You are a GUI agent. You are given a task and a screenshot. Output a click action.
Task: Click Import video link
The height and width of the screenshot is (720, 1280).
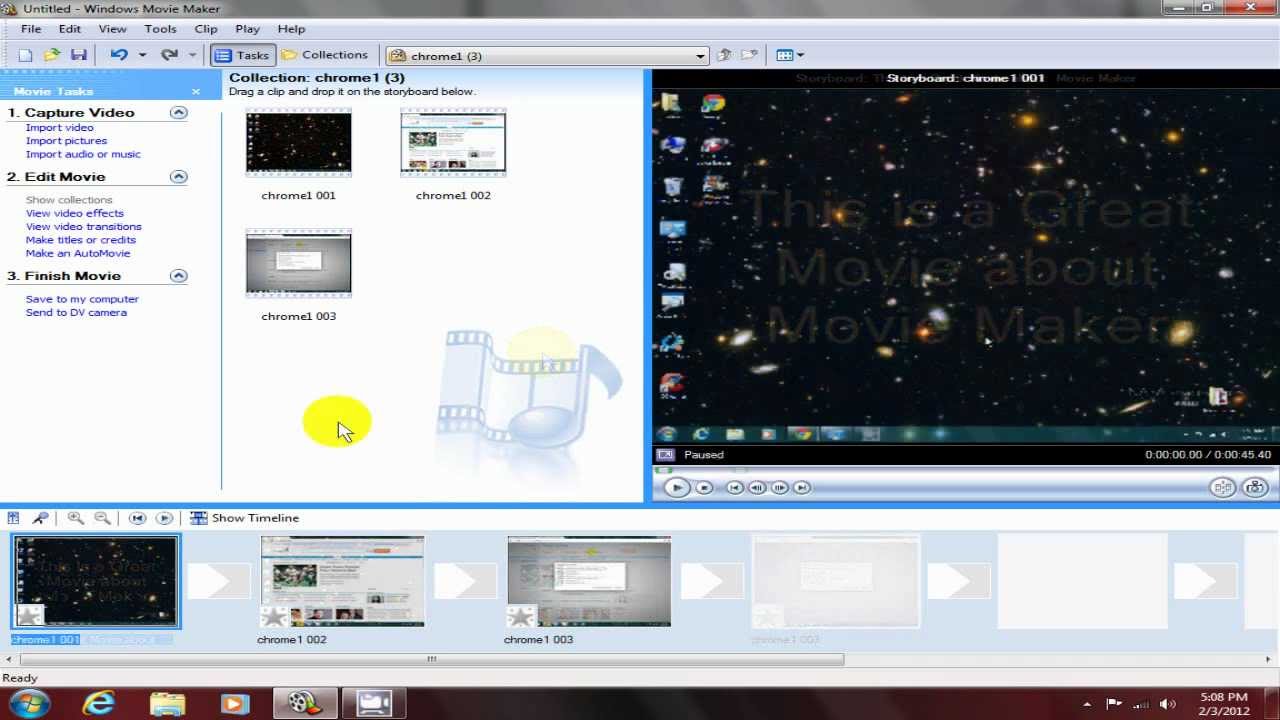(60, 128)
